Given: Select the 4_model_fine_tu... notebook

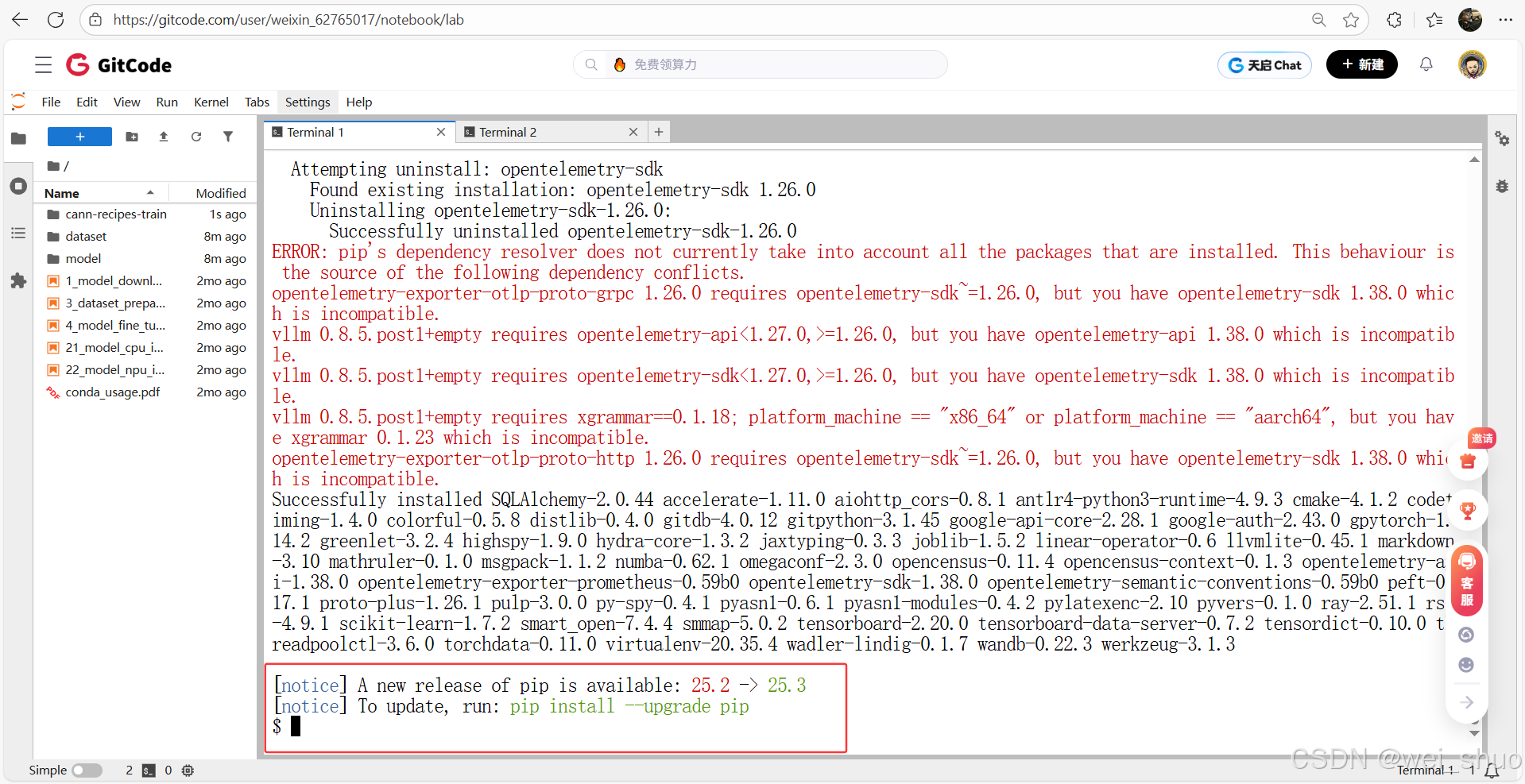Looking at the screenshot, I should pos(147,326).
